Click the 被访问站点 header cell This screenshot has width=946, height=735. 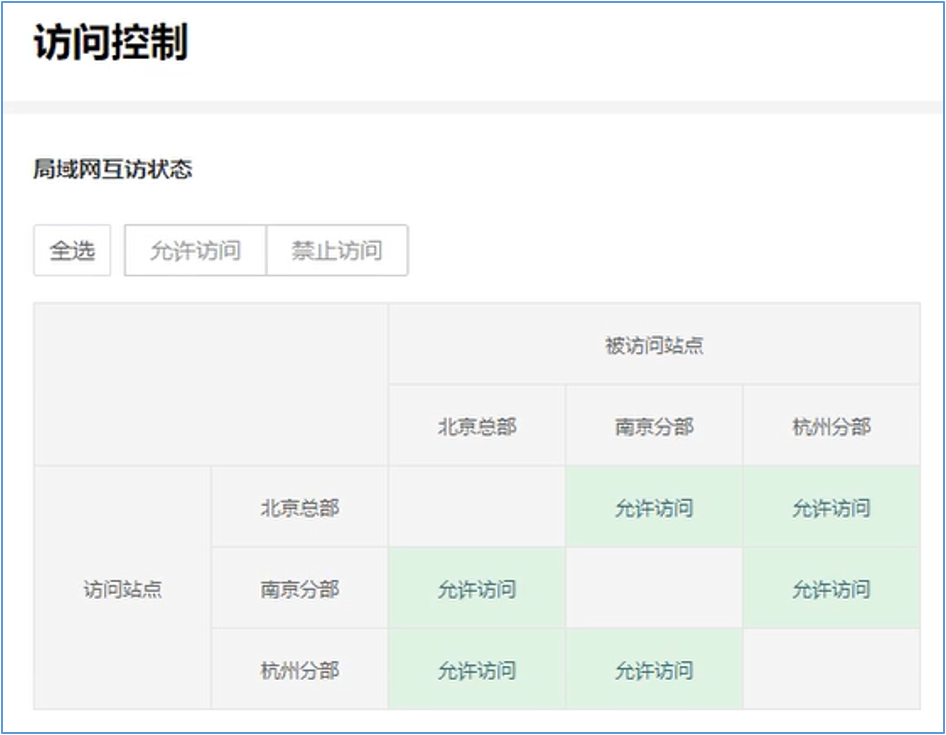654,346
